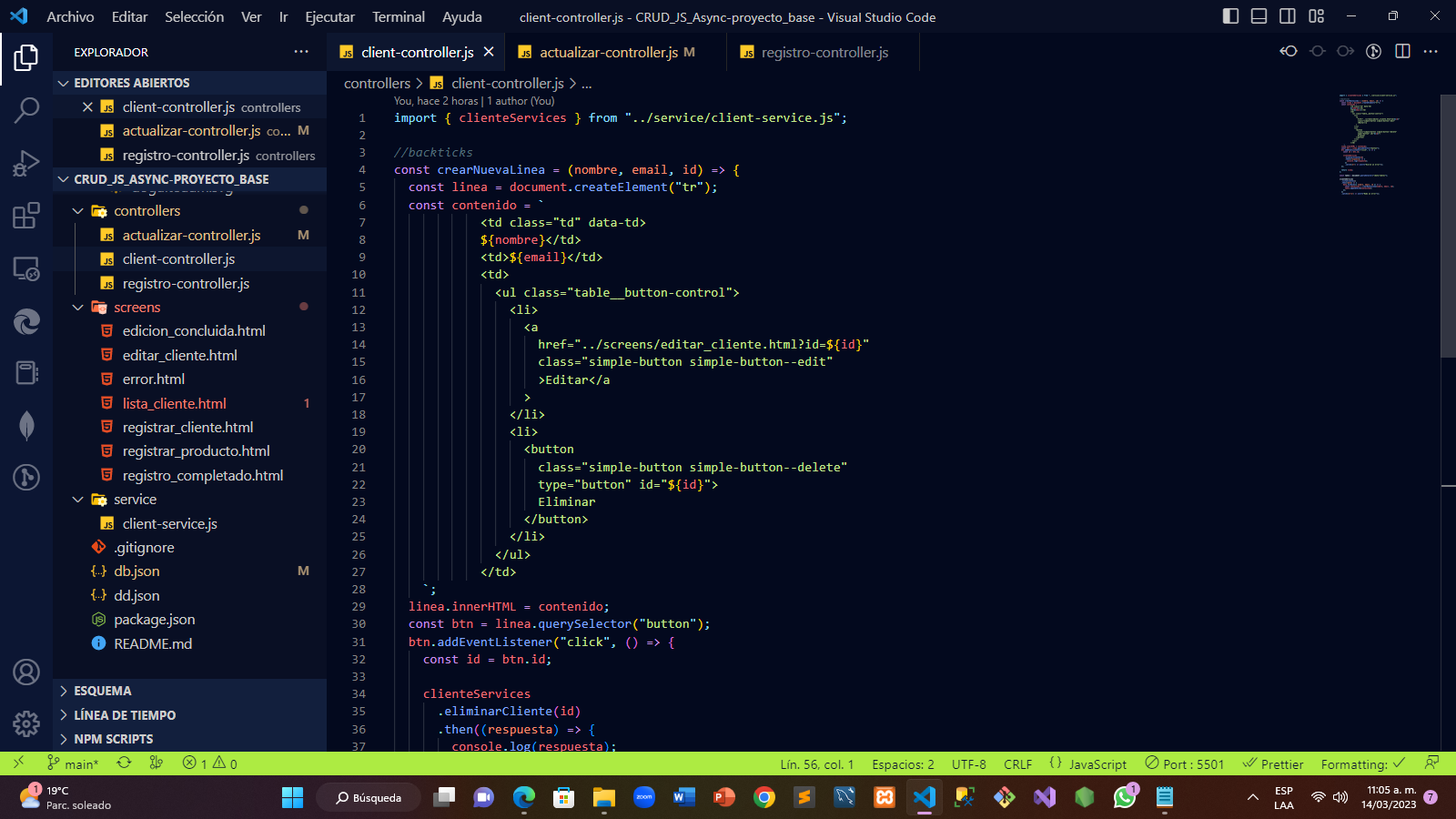This screenshot has width=1456, height=819.
Task: Open WhatsApp from the taskbar
Action: (1125, 797)
